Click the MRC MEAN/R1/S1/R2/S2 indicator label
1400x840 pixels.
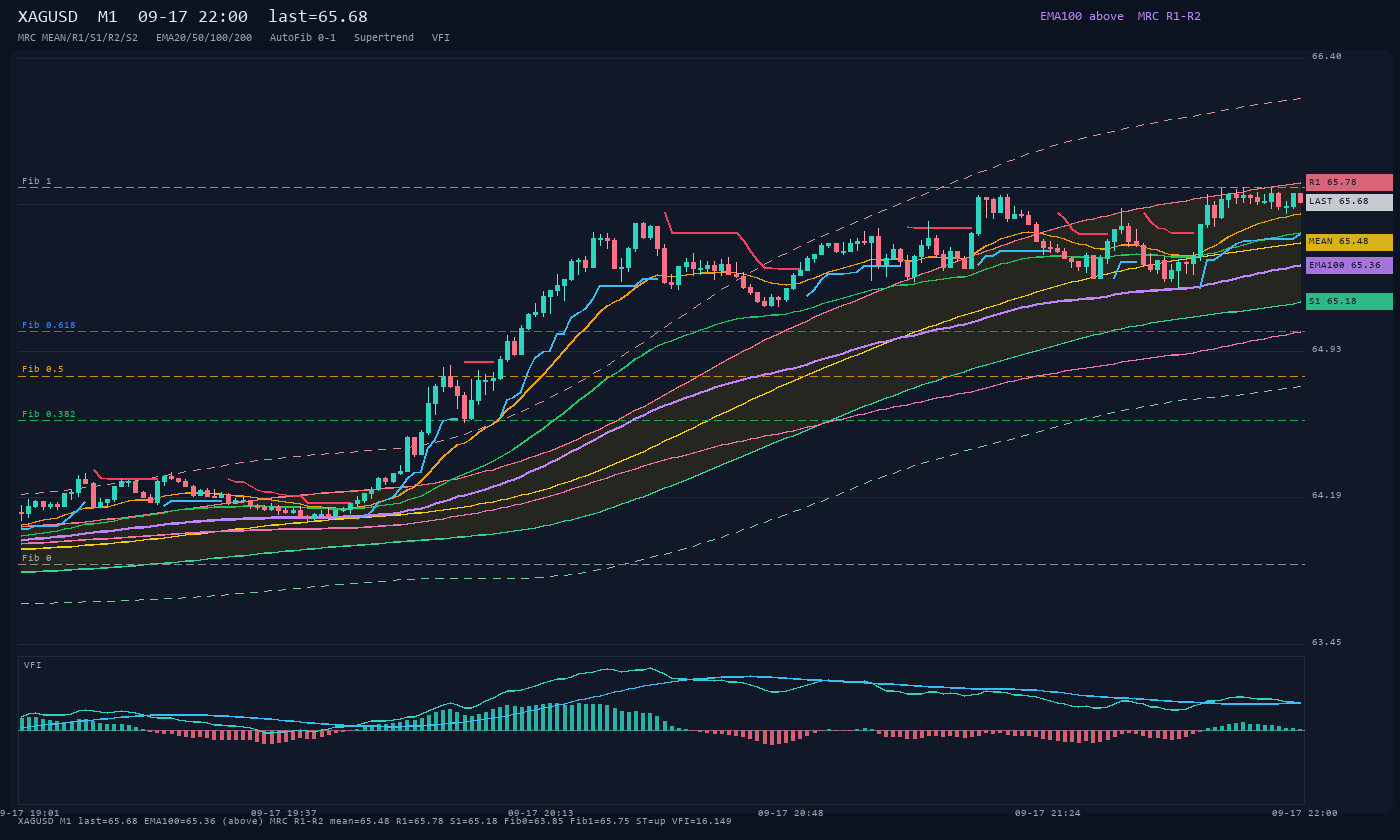pyautogui.click(x=78, y=38)
